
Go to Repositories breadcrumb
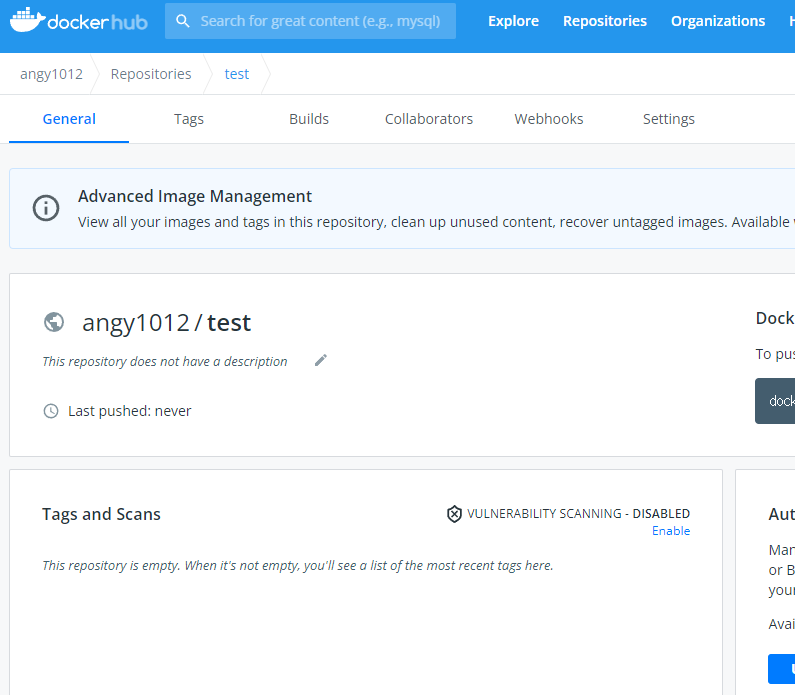click(151, 74)
